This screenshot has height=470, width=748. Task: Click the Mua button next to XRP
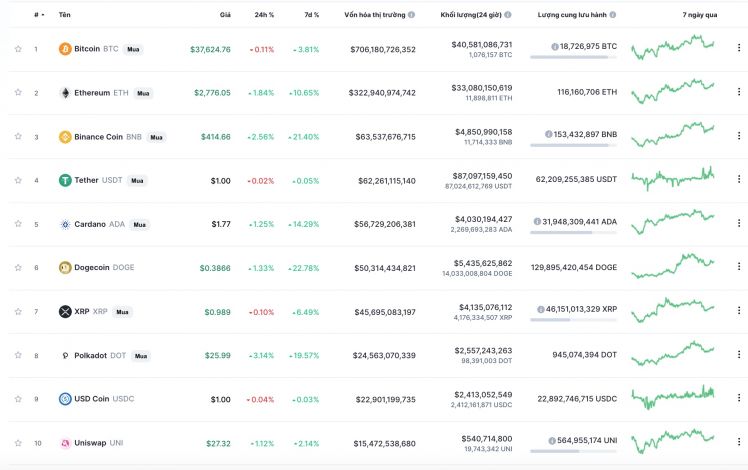click(x=123, y=312)
